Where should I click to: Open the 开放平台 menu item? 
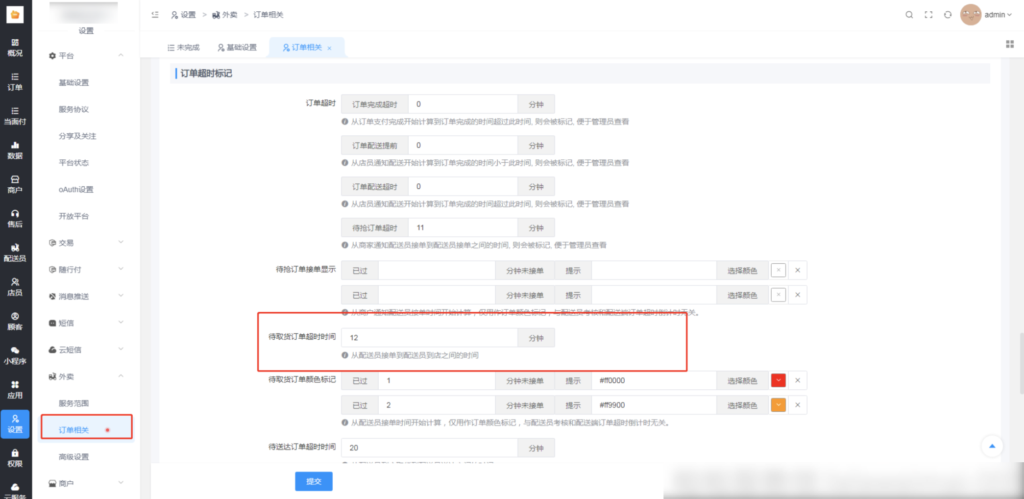pos(74,216)
